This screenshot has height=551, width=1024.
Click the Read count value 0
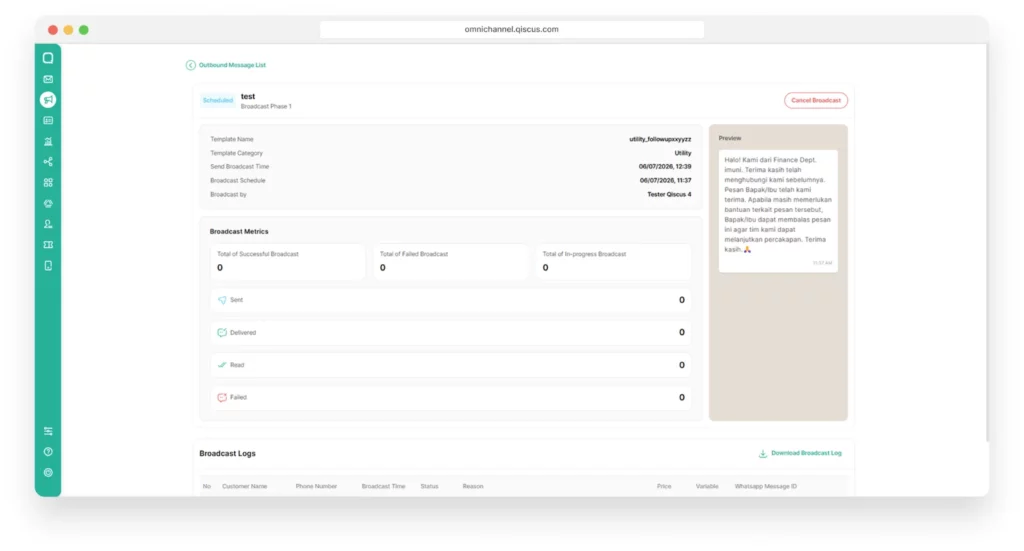tap(682, 365)
